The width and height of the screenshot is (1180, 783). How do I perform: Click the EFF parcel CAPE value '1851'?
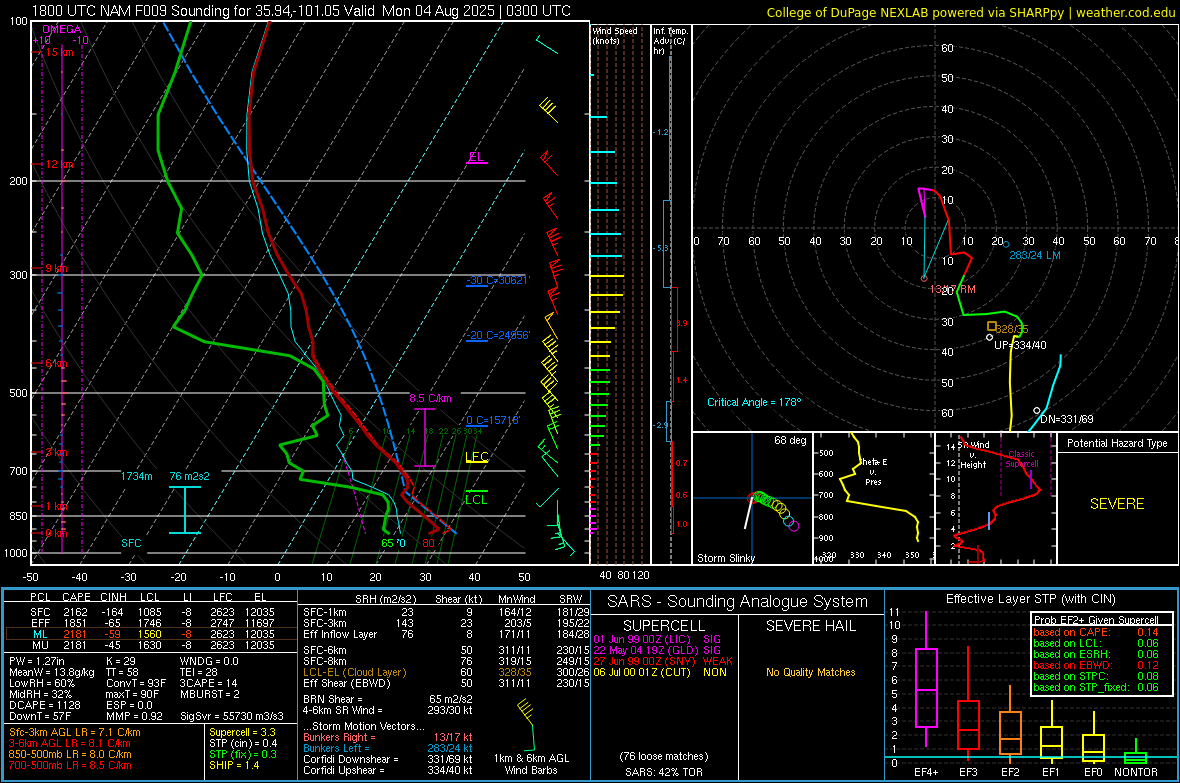click(x=75, y=623)
